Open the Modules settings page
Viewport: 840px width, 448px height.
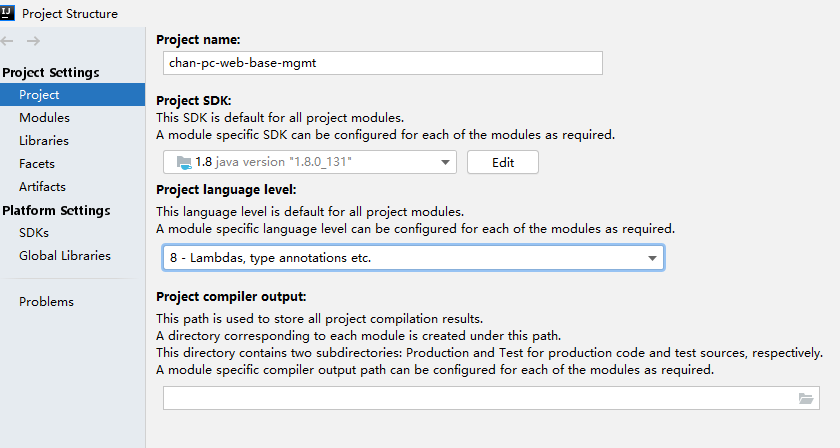click(44, 117)
